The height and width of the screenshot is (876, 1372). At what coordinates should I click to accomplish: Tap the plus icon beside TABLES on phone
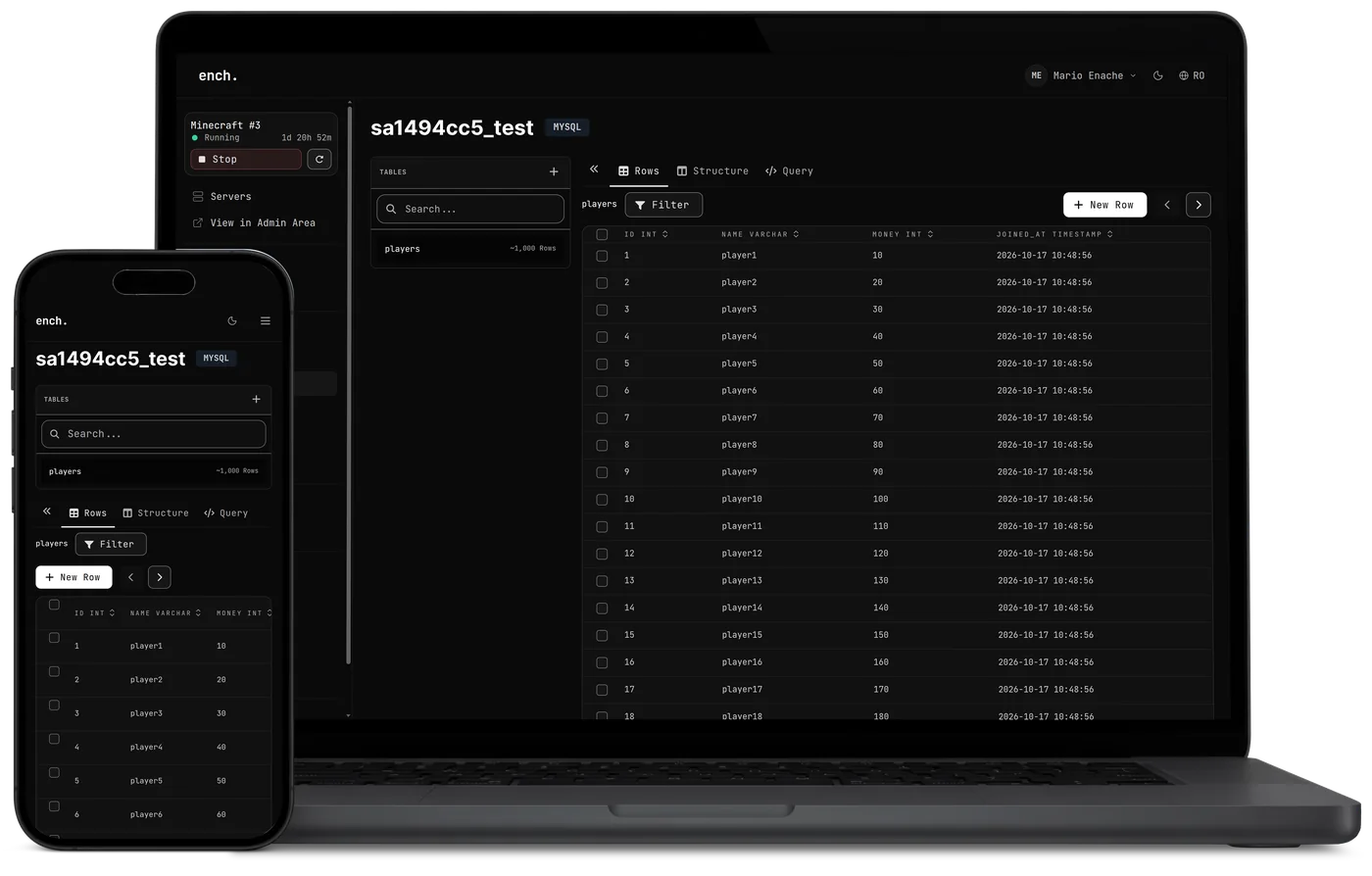[x=257, y=399]
